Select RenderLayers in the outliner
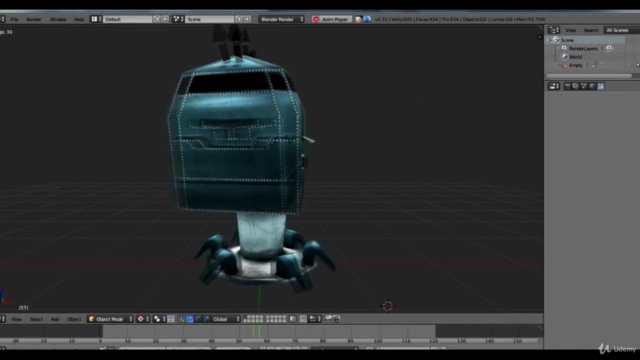This screenshot has height=360, width=640. [x=583, y=49]
